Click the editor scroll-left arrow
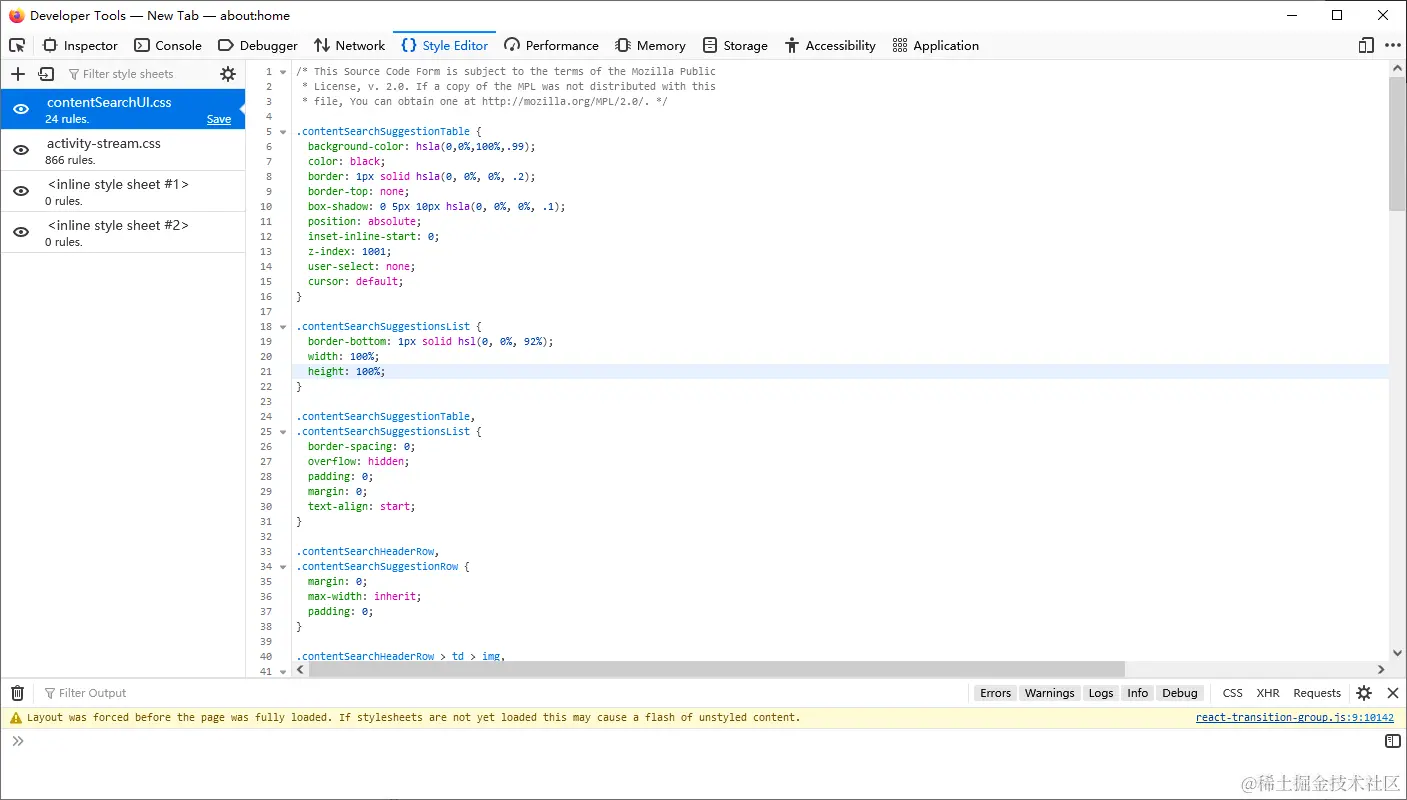1407x800 pixels. (302, 669)
